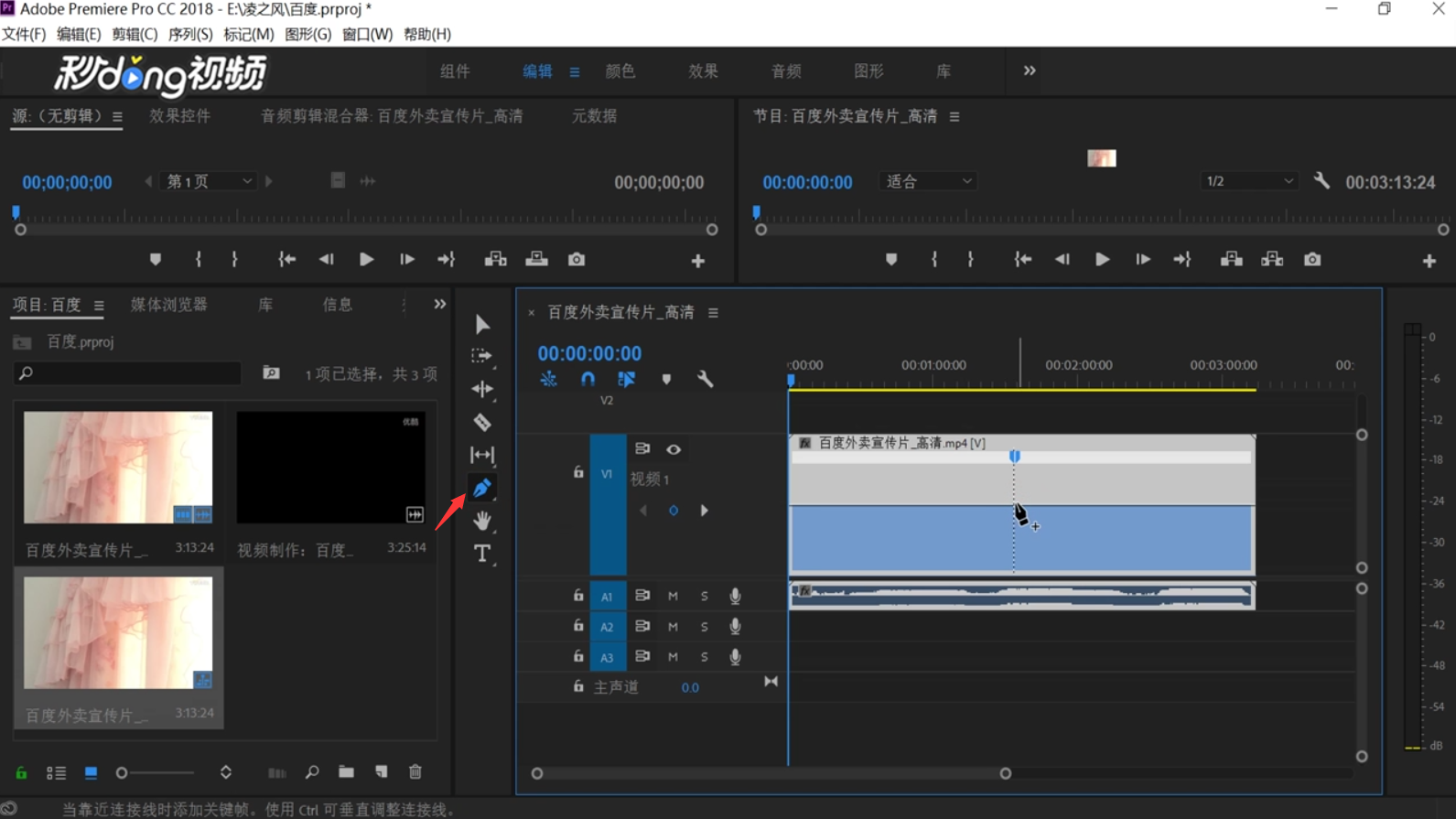Toggle V1 track lock

(x=578, y=472)
